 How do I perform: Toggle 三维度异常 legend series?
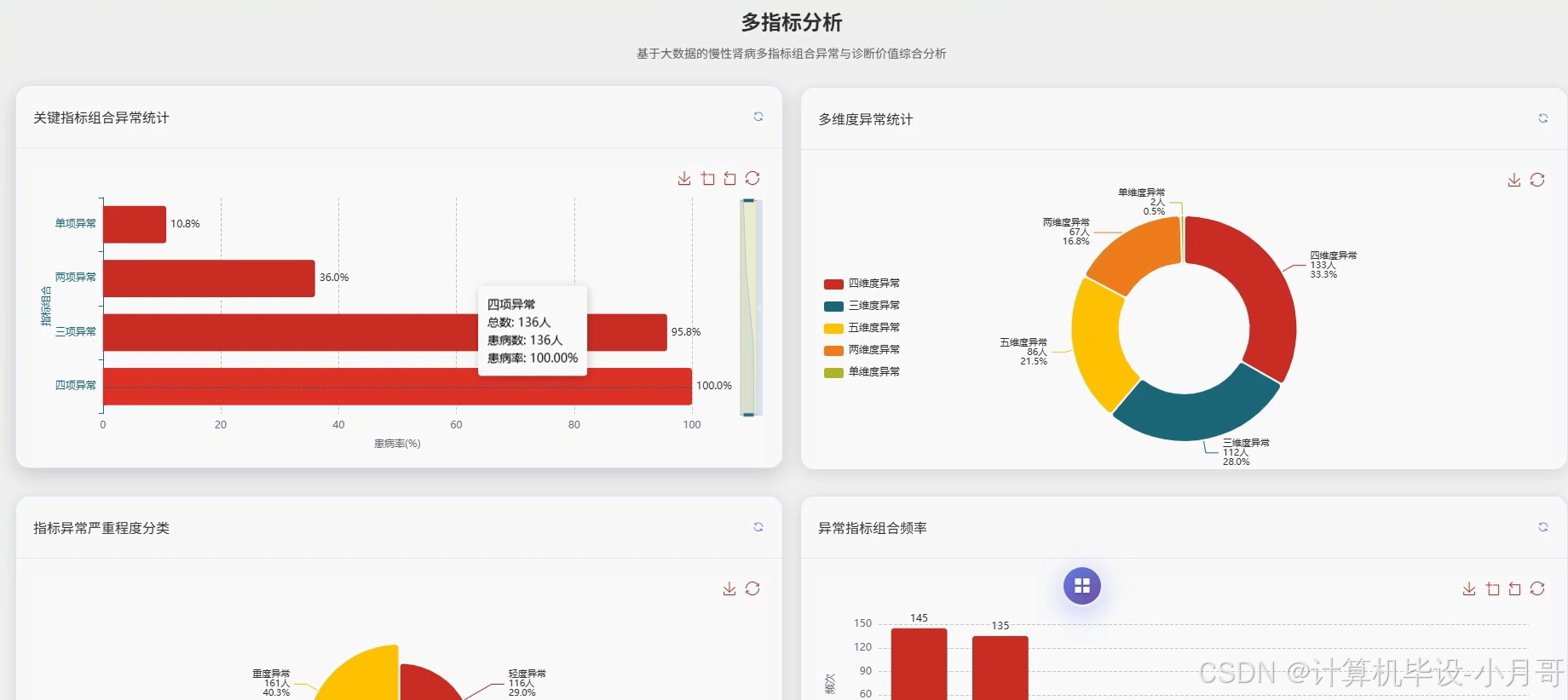[x=862, y=306]
